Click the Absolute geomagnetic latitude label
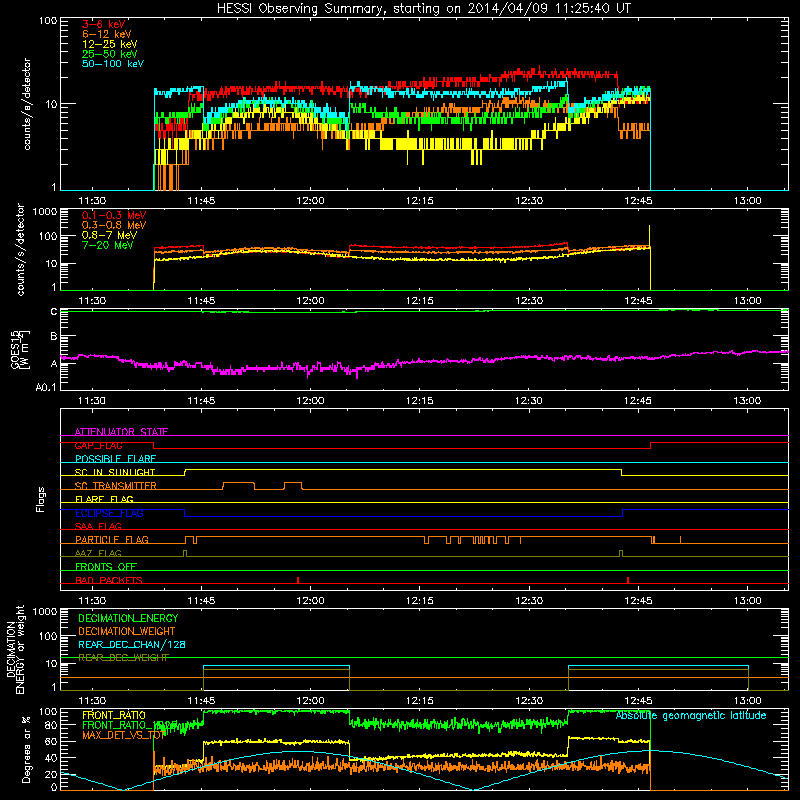This screenshot has height=800, width=800. coord(691,715)
